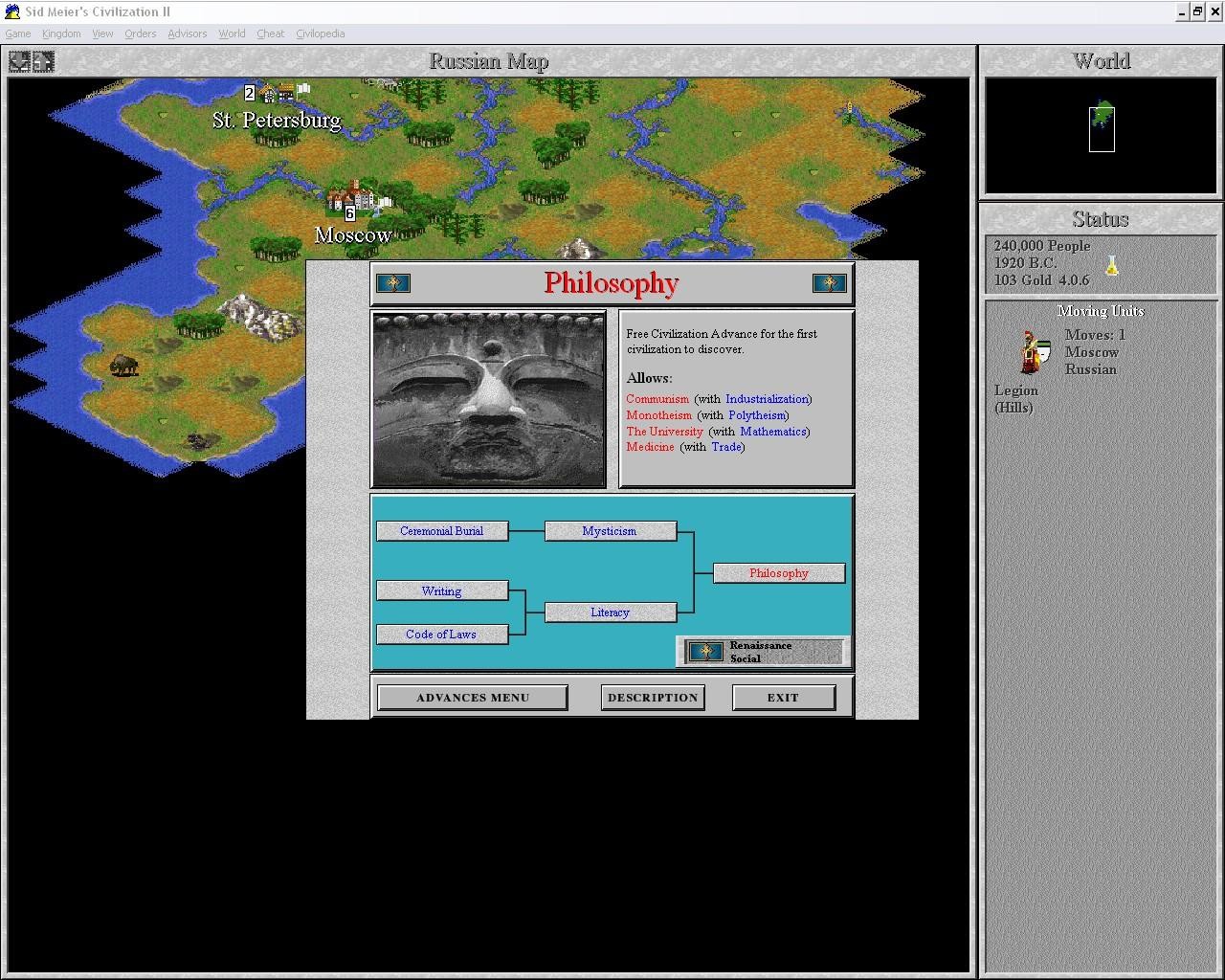Open the Game menu
This screenshot has width=1225, height=980.
click(x=18, y=33)
